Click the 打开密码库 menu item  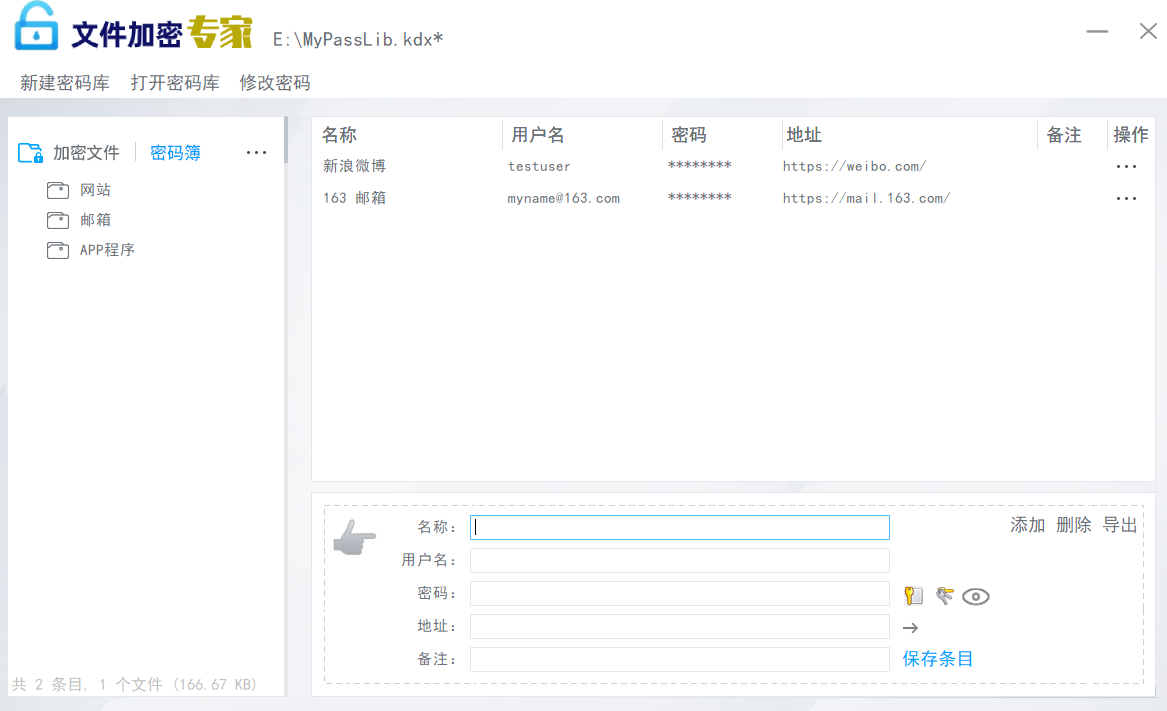pos(175,83)
